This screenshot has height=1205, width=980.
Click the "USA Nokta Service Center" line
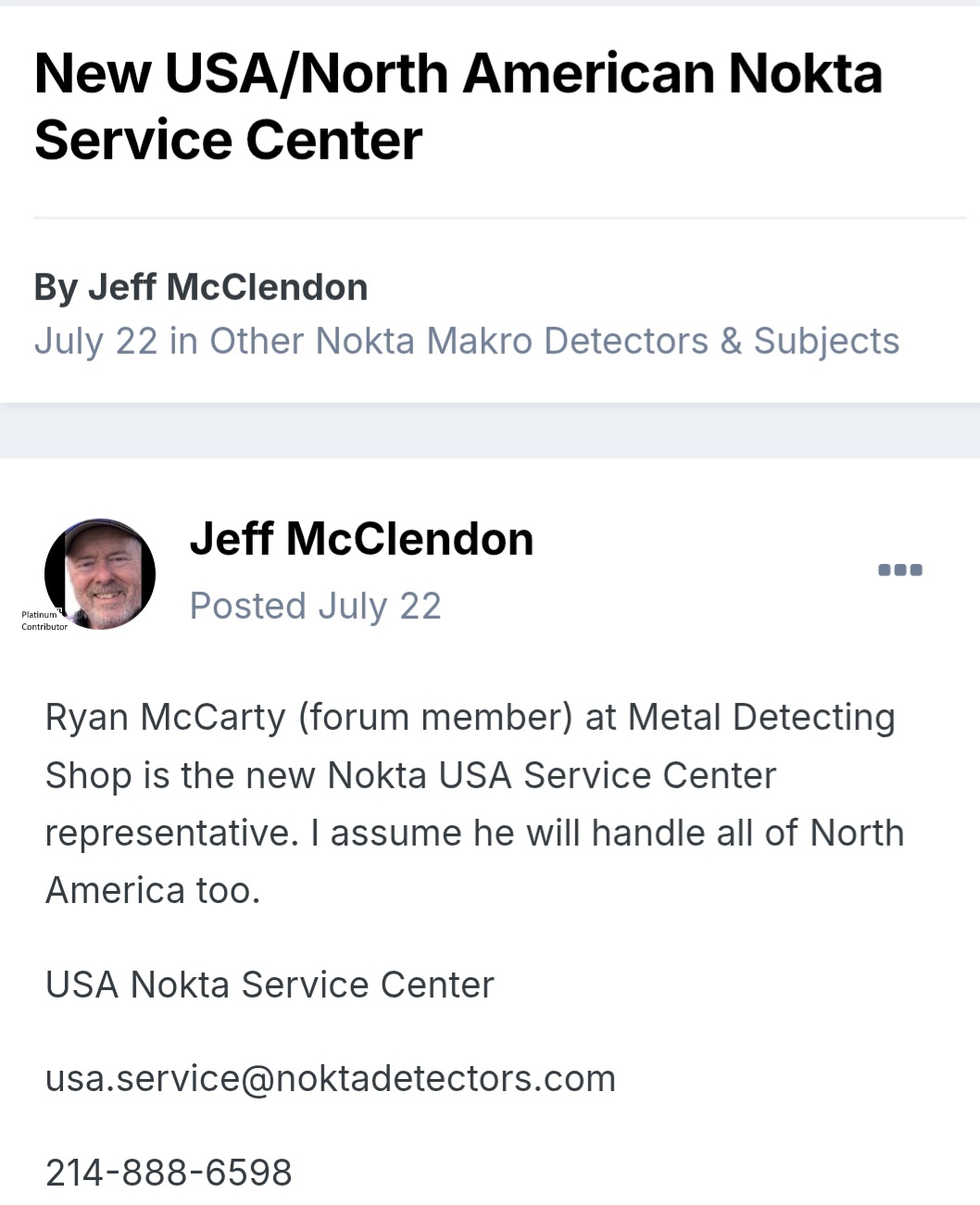[270, 985]
